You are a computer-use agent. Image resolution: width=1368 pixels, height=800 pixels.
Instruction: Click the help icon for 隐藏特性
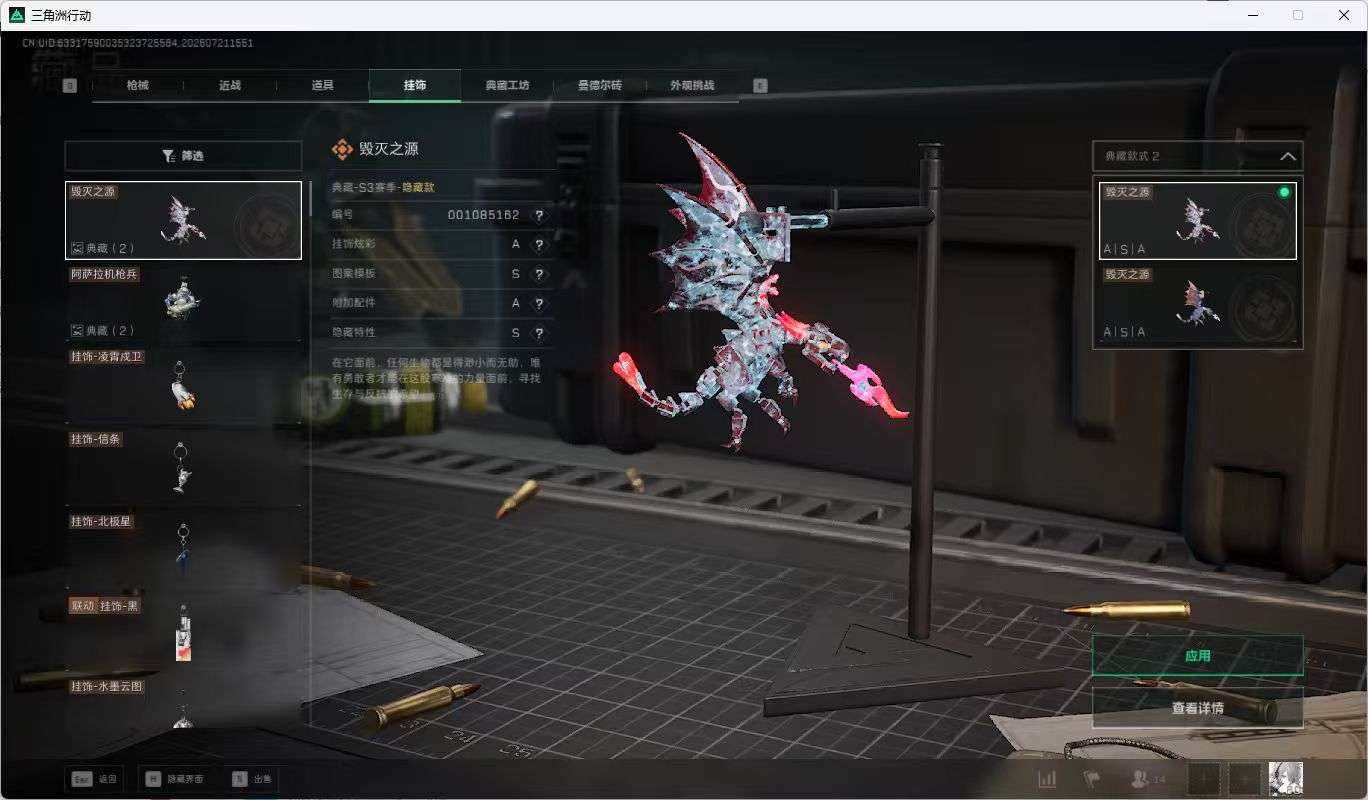[x=539, y=333]
